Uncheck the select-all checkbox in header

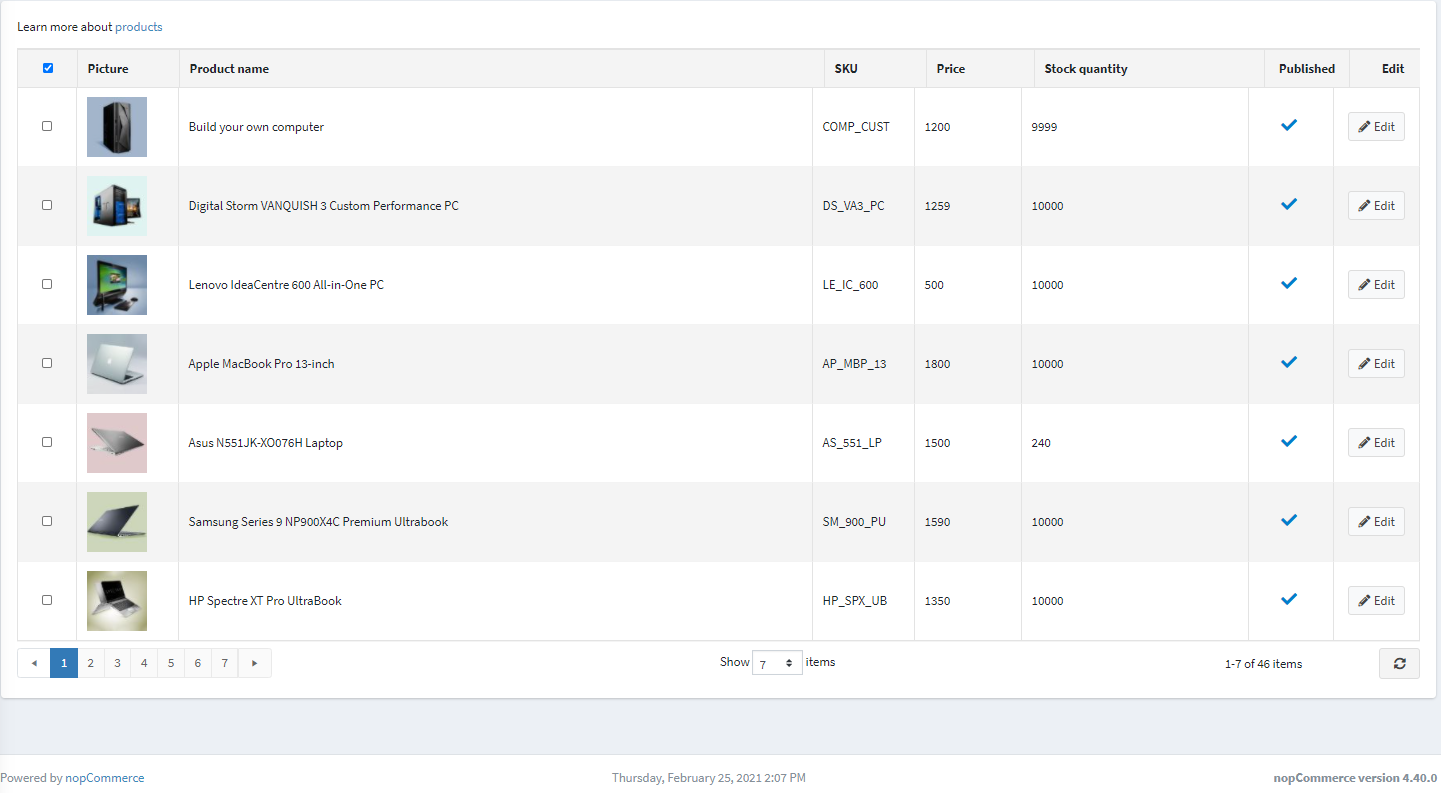tap(47, 68)
